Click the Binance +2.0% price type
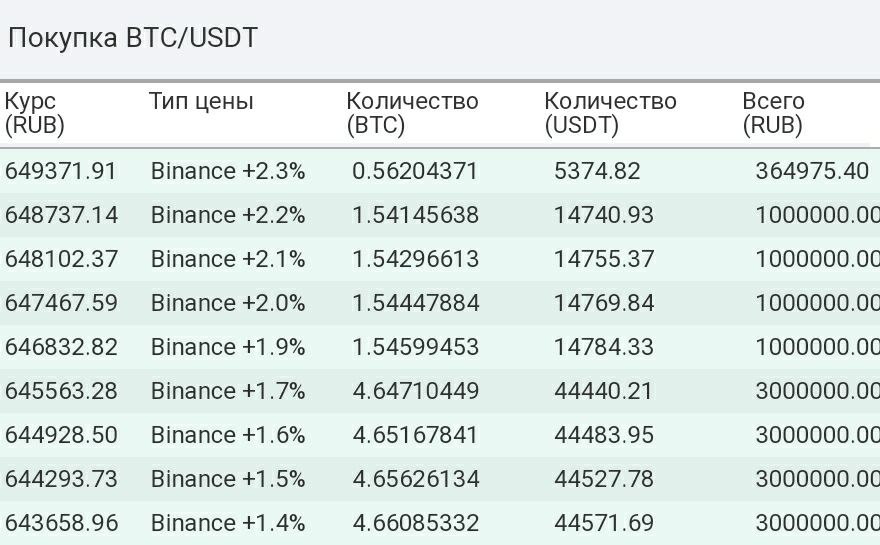 point(228,303)
